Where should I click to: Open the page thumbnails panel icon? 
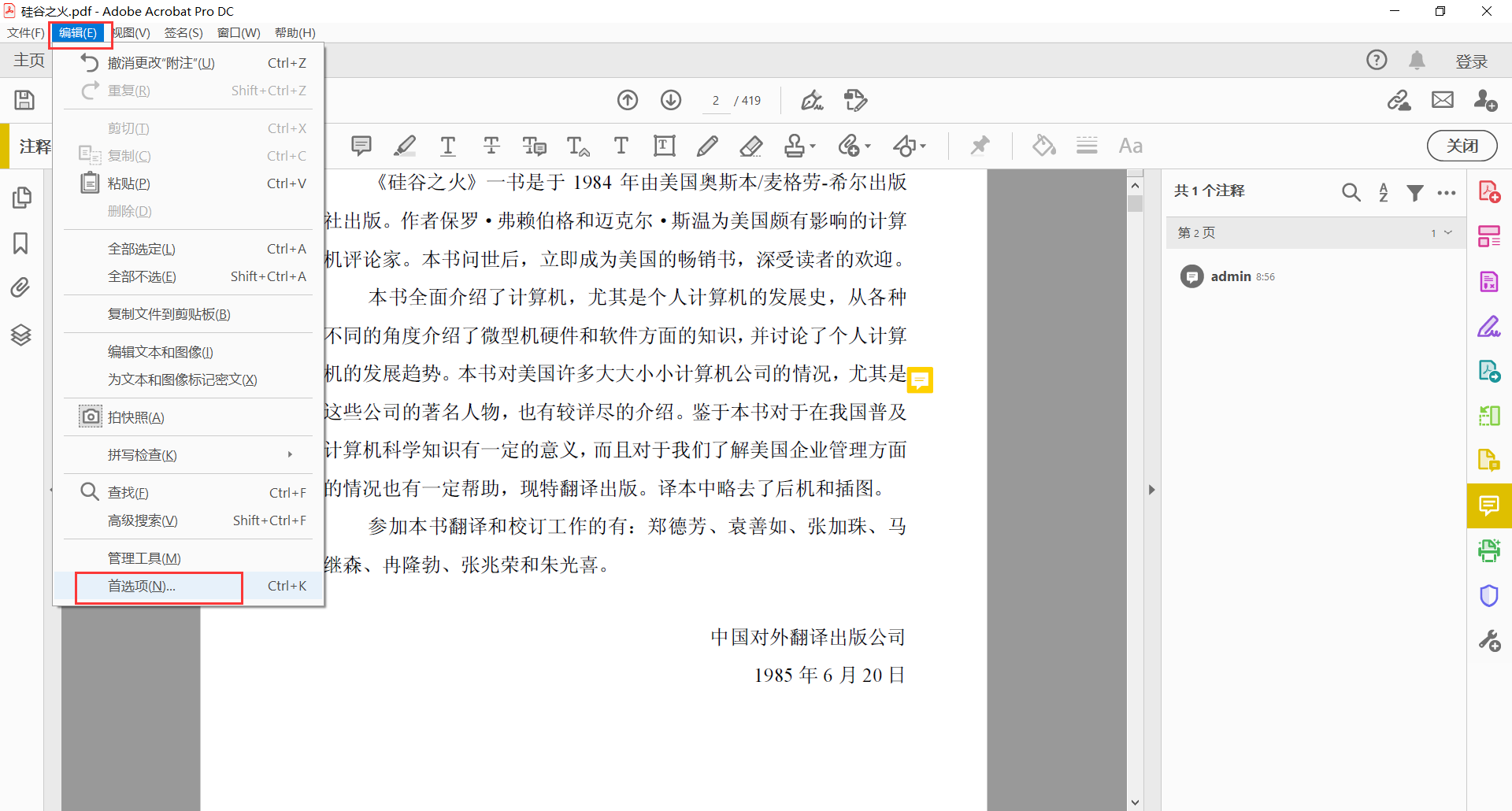click(21, 198)
